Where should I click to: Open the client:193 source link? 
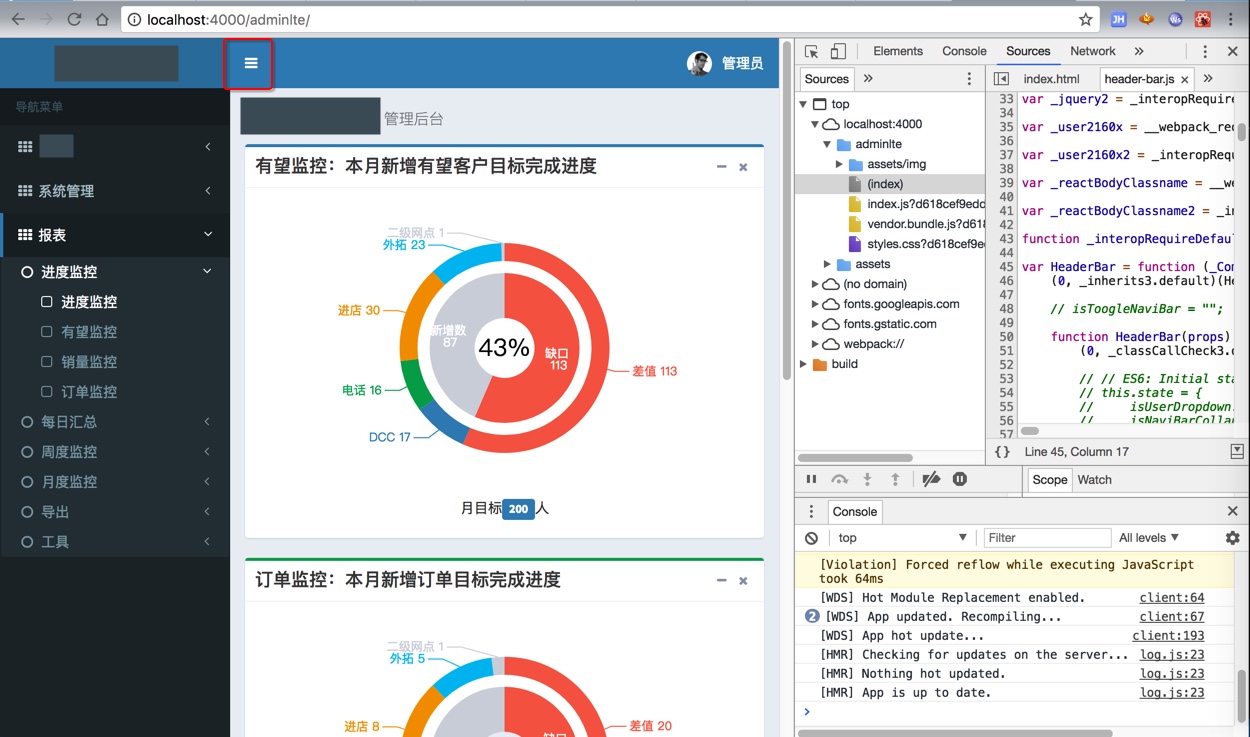[1168, 636]
